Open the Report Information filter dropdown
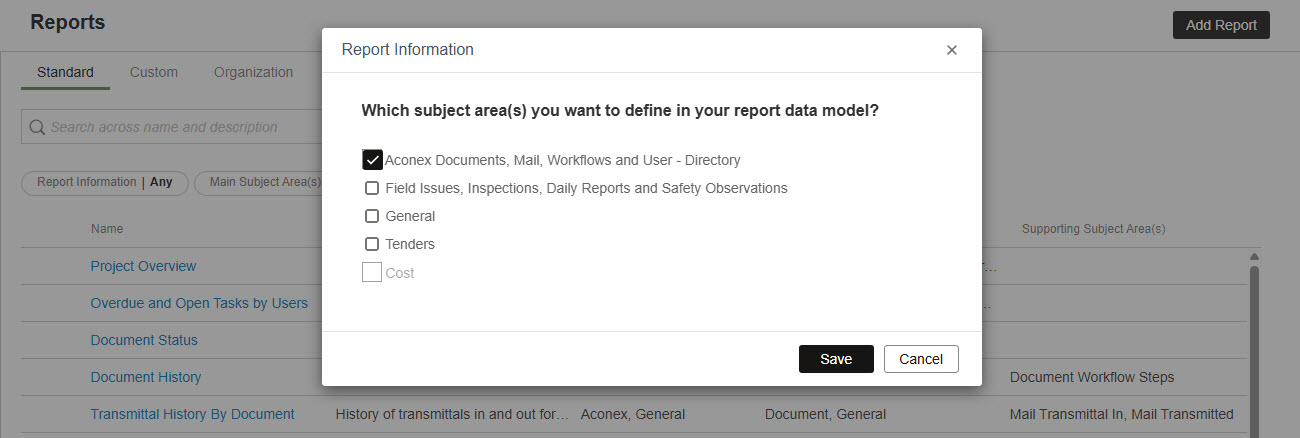1300x438 pixels. 104,182
